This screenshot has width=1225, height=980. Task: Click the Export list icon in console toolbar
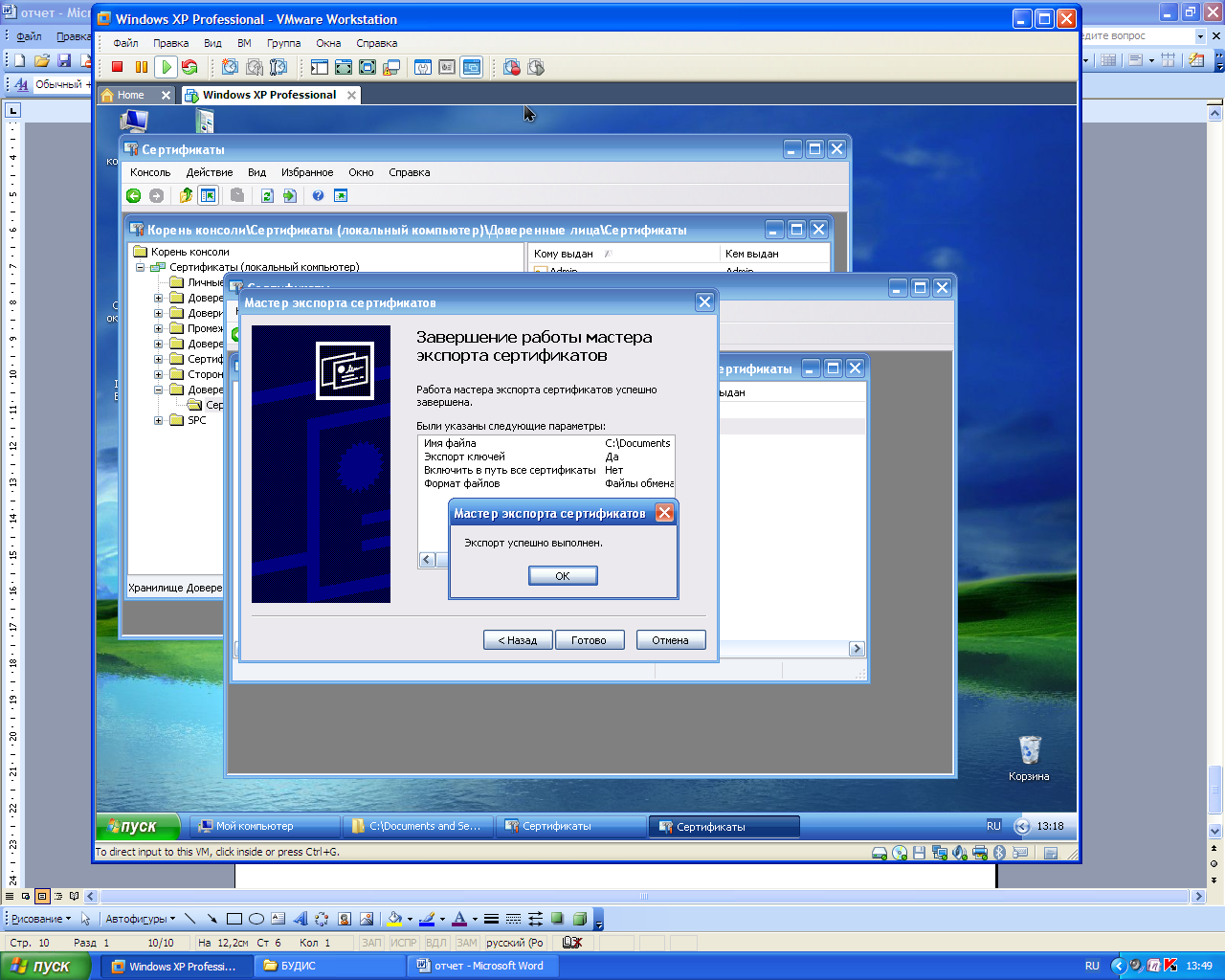pos(289,195)
